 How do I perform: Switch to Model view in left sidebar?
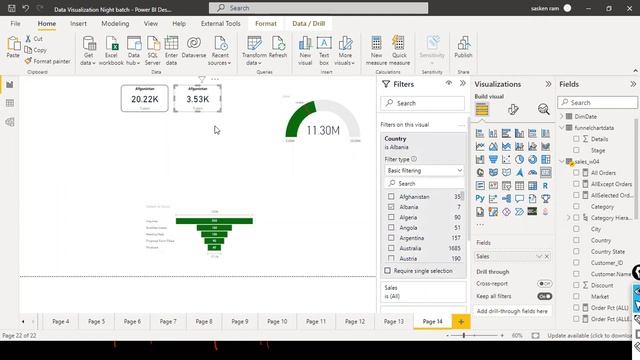[x=10, y=122]
